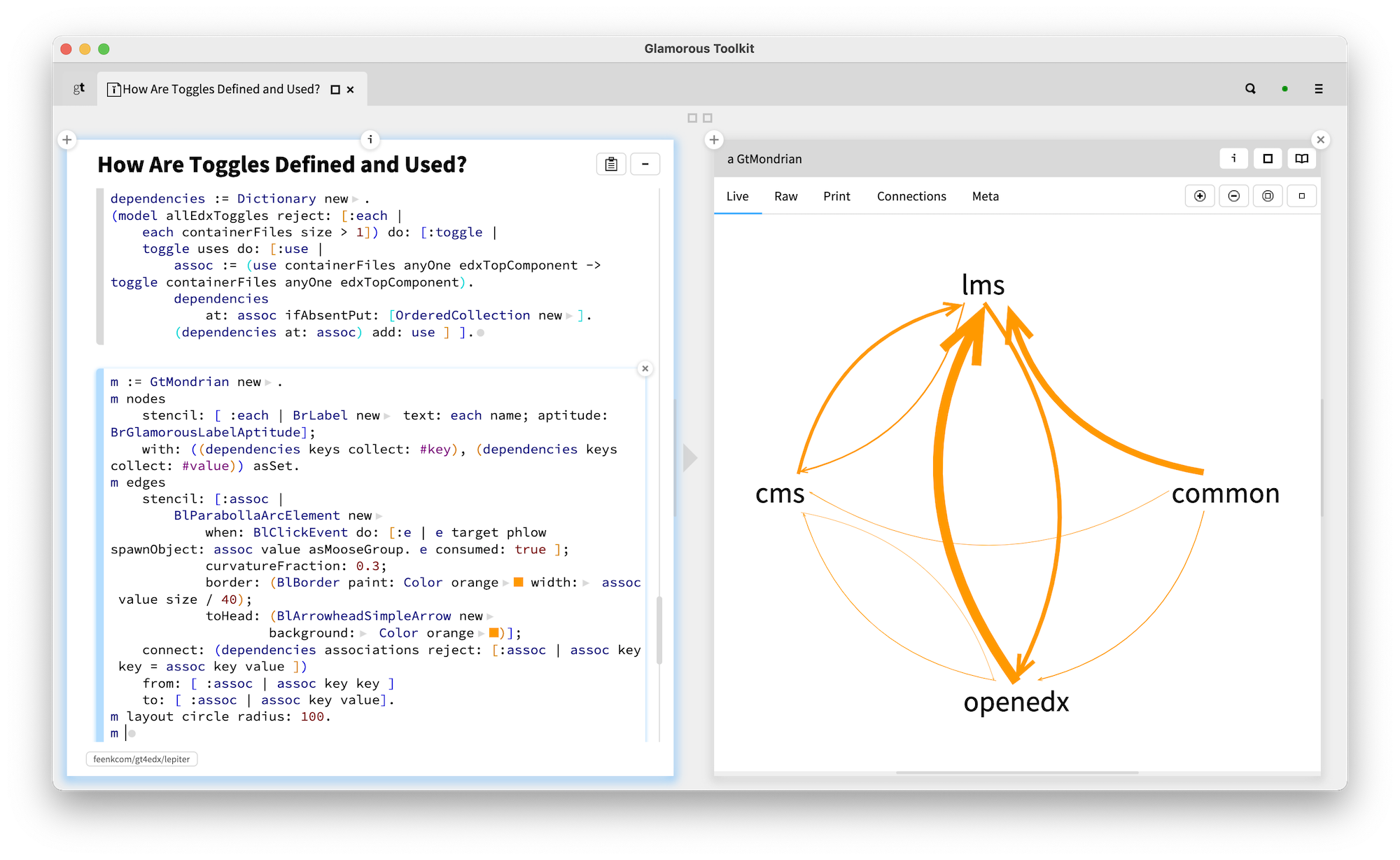This screenshot has width=1400, height=860.
Task: Click the green status dot indicator
Action: point(1284,89)
